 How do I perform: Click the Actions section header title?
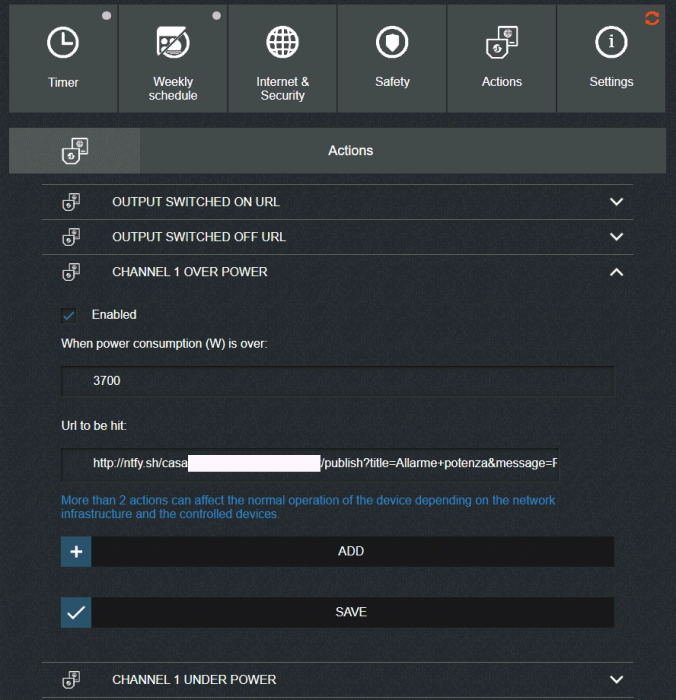[351, 151]
